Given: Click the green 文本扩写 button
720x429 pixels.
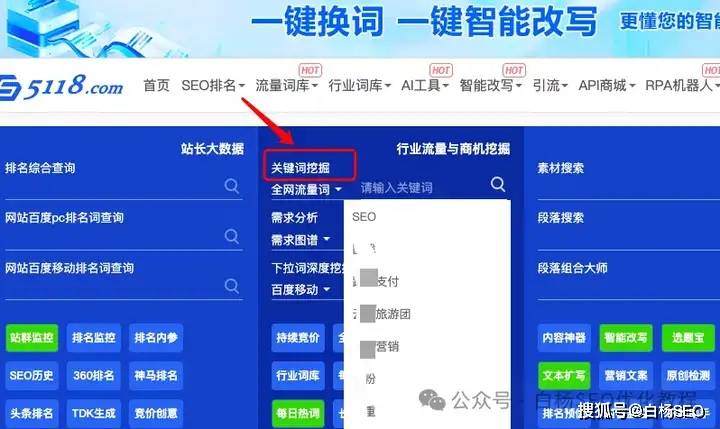Looking at the screenshot, I should (564, 376).
